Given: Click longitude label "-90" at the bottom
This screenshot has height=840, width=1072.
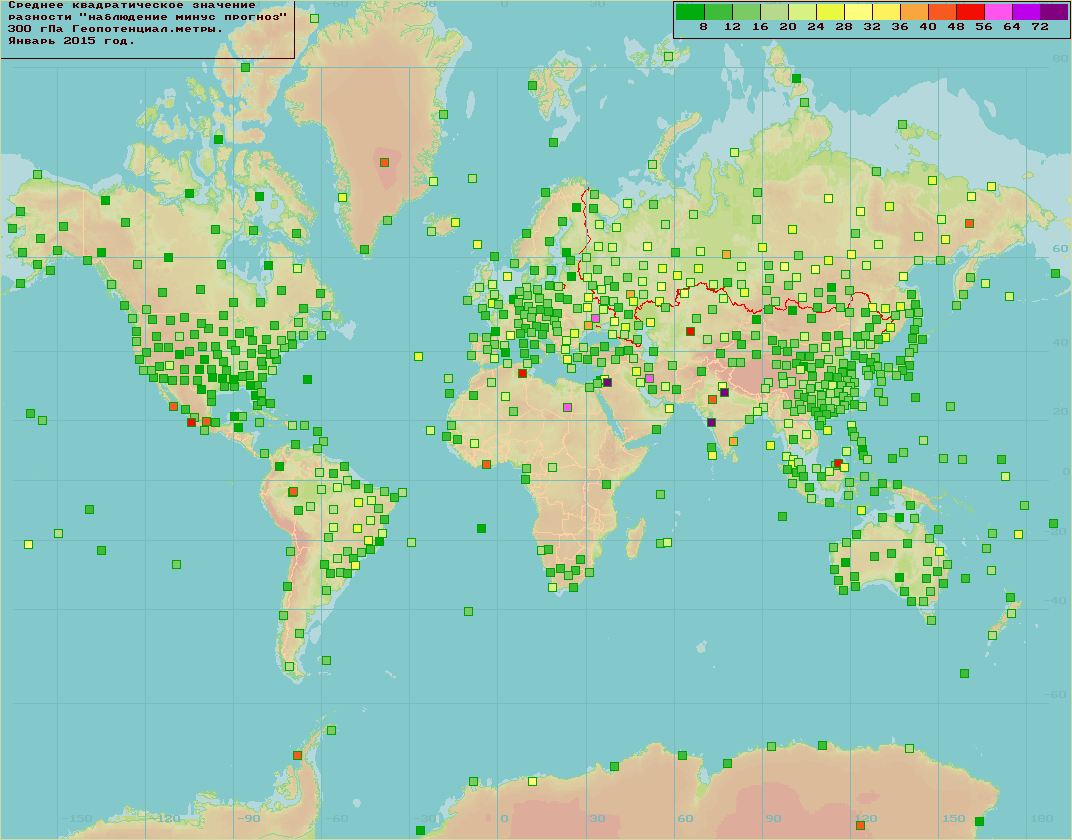Looking at the screenshot, I should pos(249,818).
